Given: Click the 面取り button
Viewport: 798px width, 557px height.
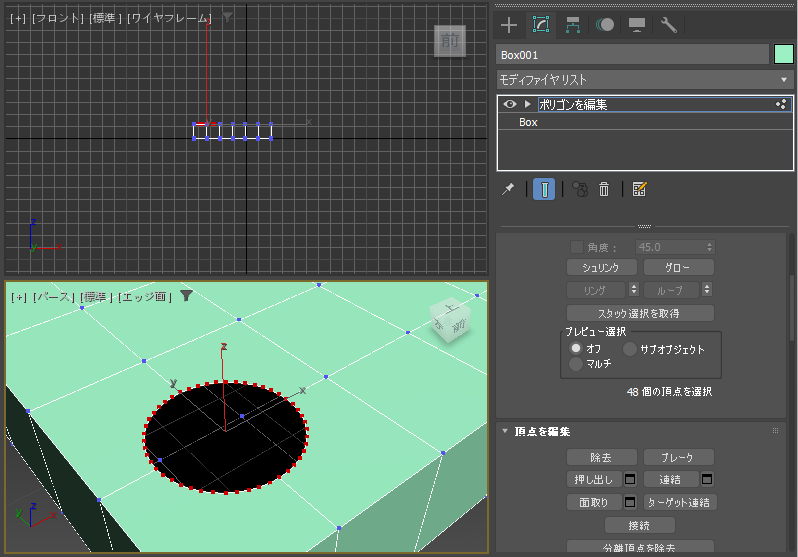Looking at the screenshot, I should [594, 503].
